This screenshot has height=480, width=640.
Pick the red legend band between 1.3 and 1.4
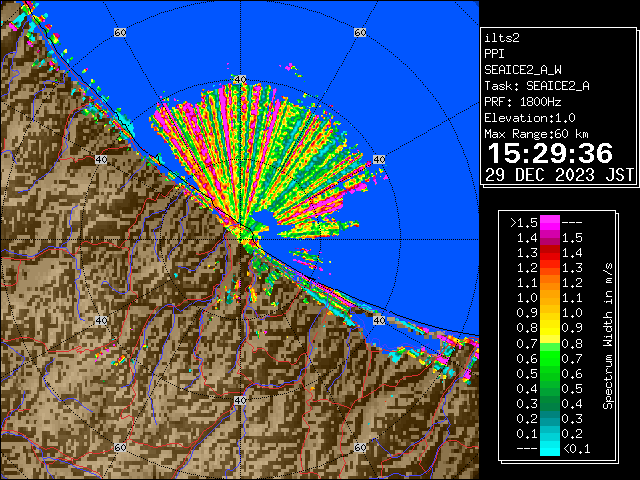pos(550,253)
